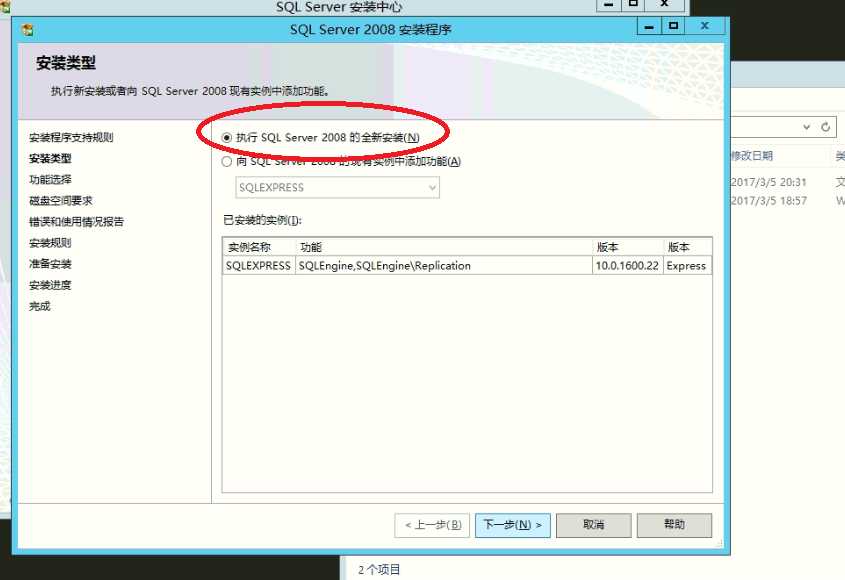Click the 下一步(N) next button
Screen dimensions: 845x580
pyautogui.click(x=512, y=525)
